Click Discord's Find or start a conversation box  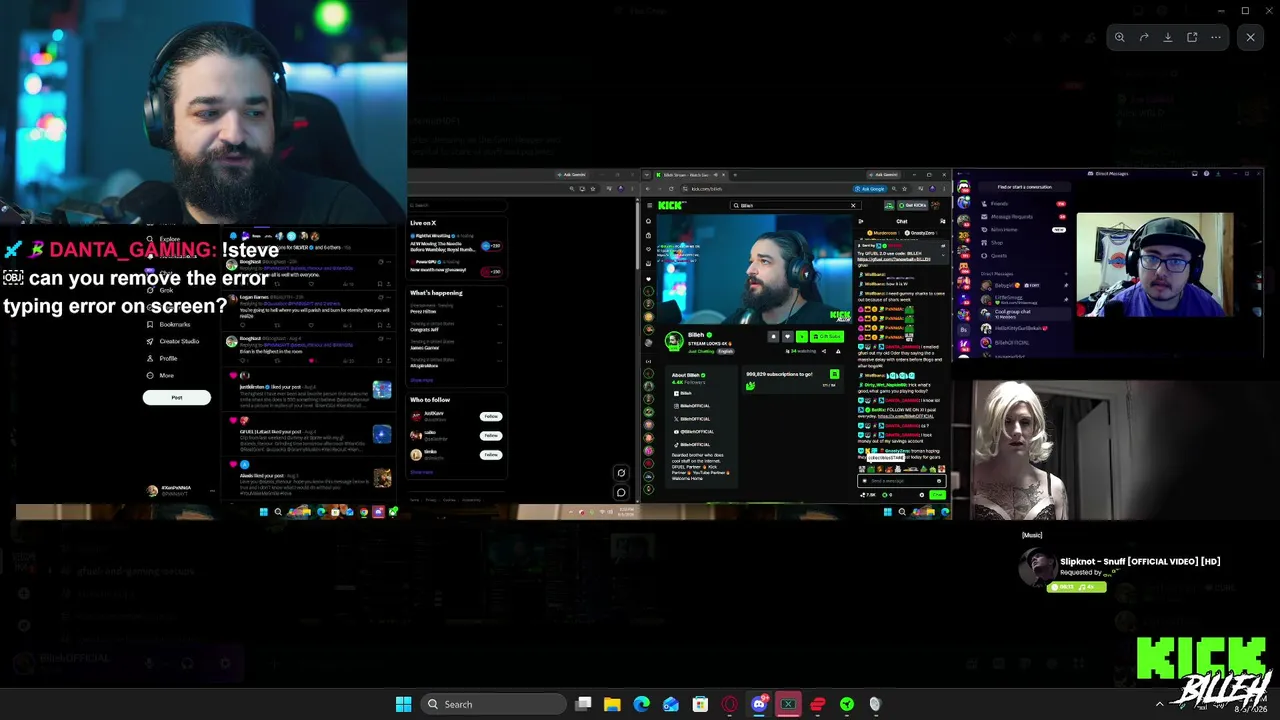(x=1024, y=187)
